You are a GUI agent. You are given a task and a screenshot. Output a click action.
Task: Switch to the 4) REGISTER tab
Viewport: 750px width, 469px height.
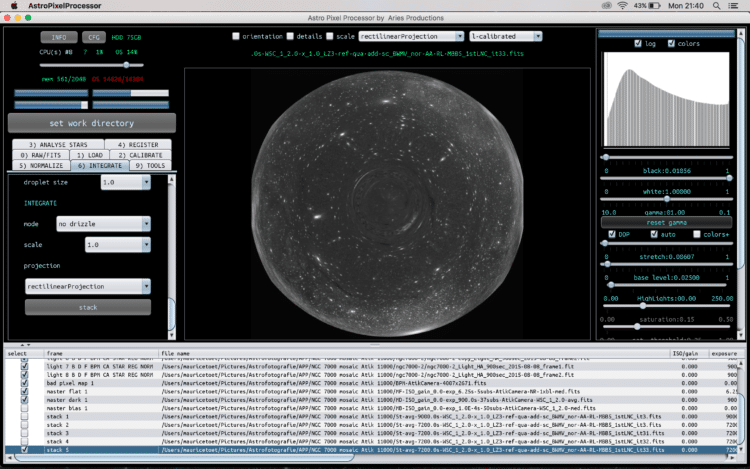[x=138, y=144]
